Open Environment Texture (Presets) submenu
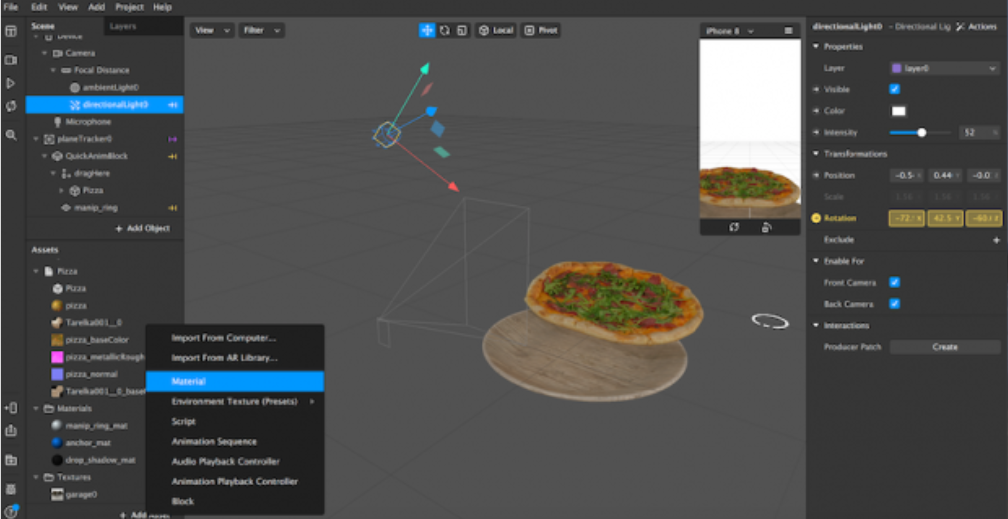This screenshot has height=519, width=1008. click(x=235, y=401)
